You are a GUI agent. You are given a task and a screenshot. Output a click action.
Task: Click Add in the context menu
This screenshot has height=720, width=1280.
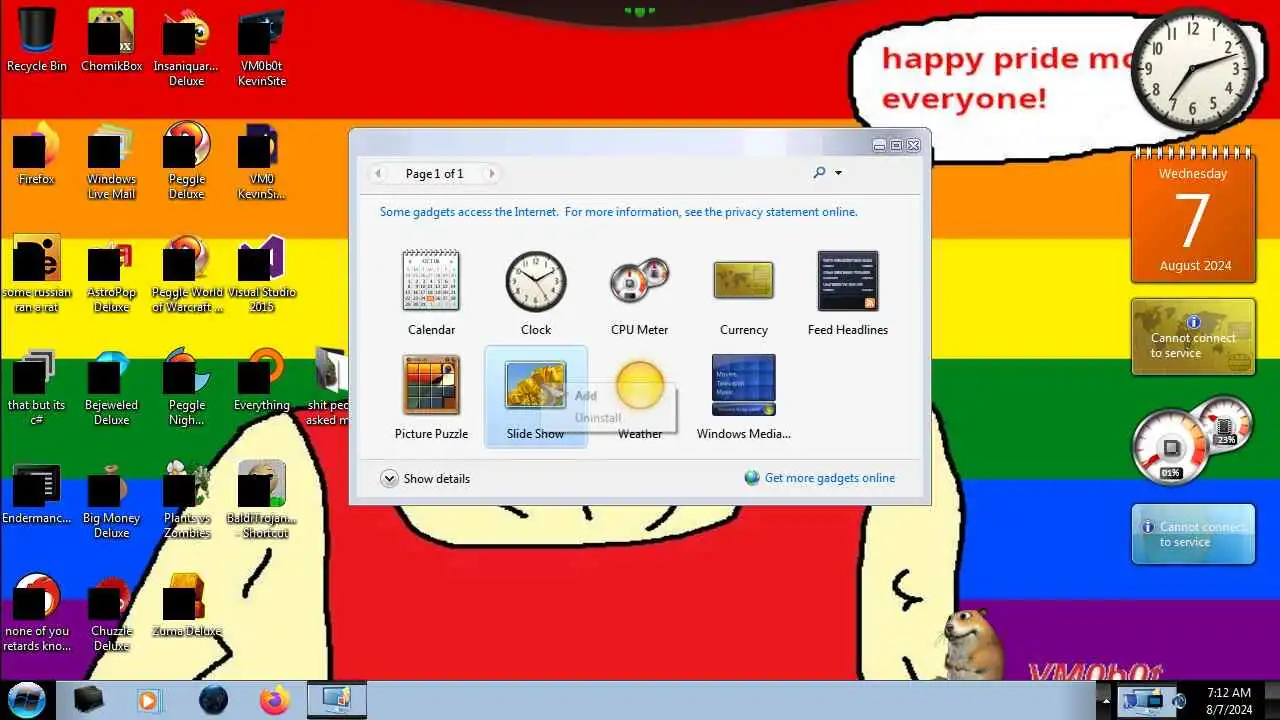[x=586, y=396]
